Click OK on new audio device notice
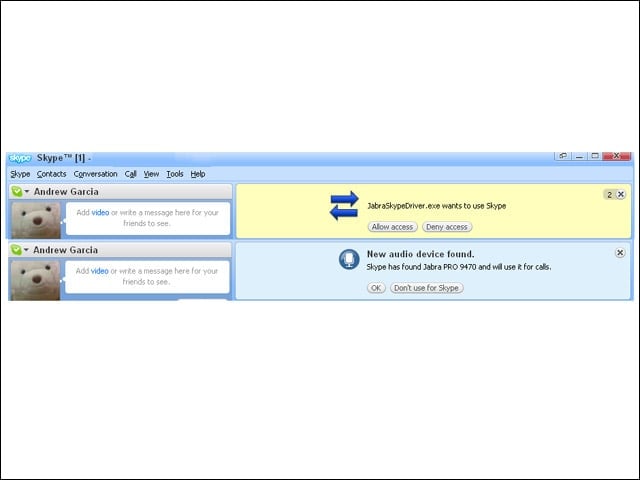640x480 pixels. (x=376, y=288)
